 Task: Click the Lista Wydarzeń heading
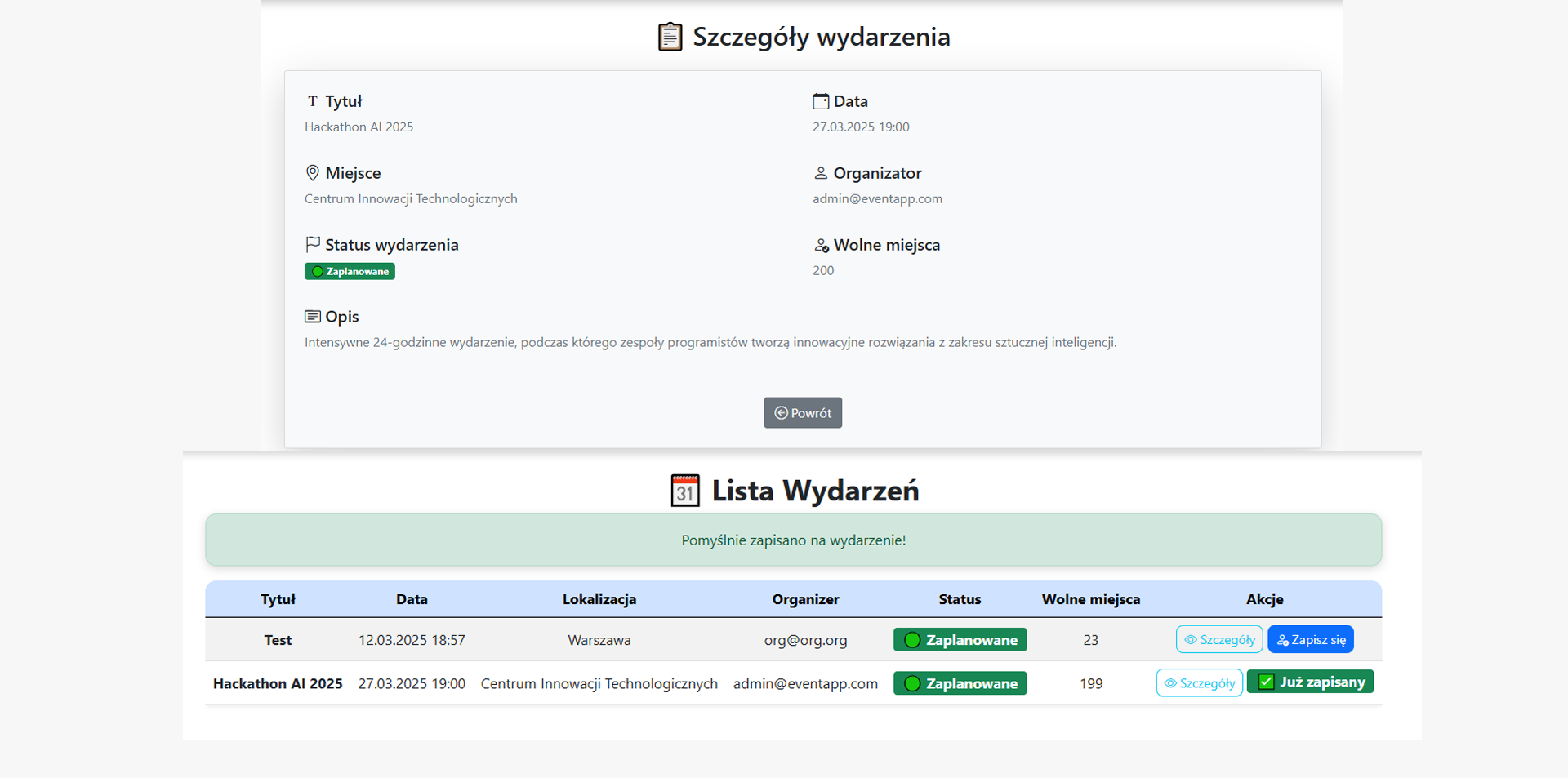coord(815,491)
